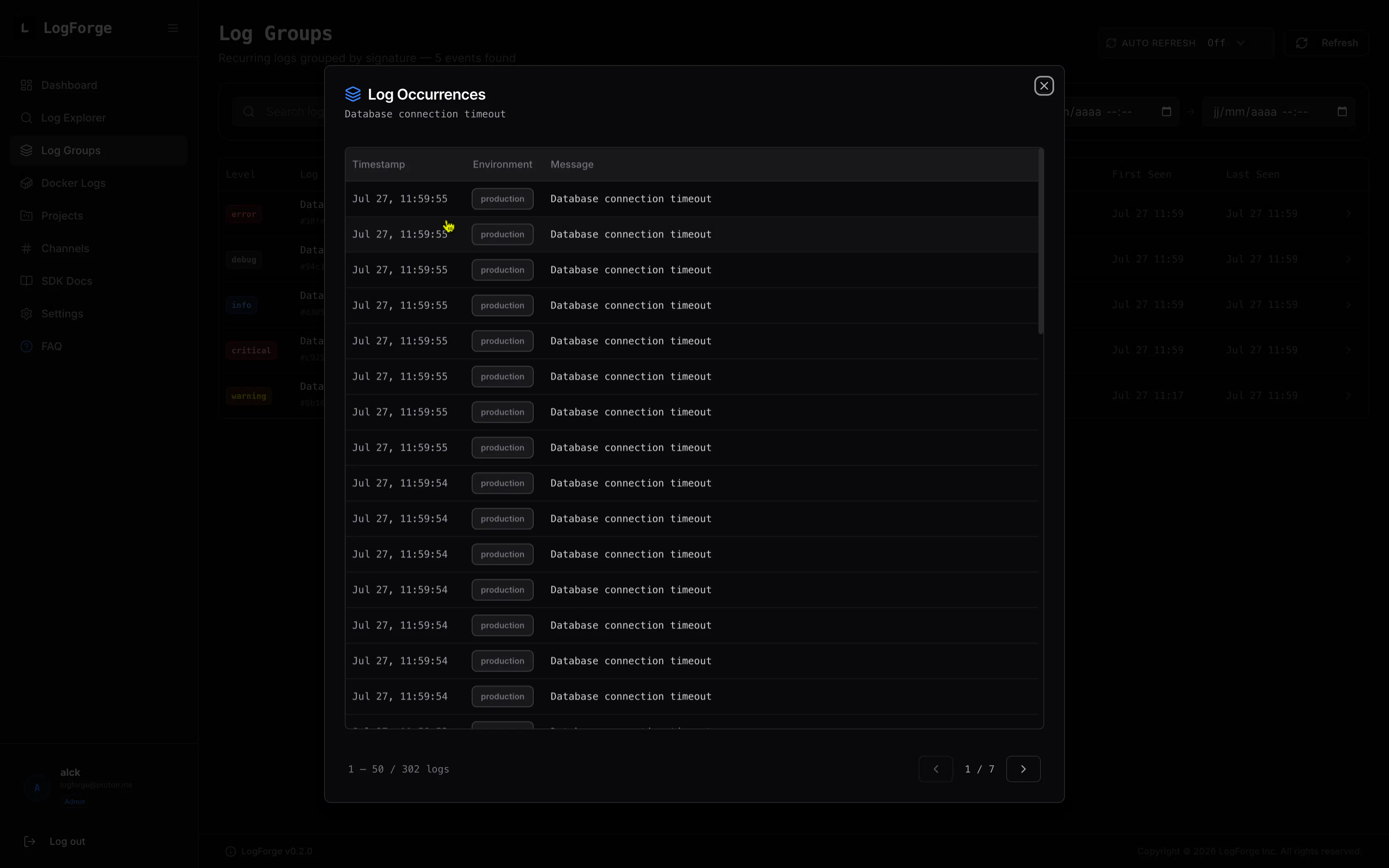Go to next page of log occurrences
Image resolution: width=1389 pixels, height=868 pixels.
click(1023, 769)
